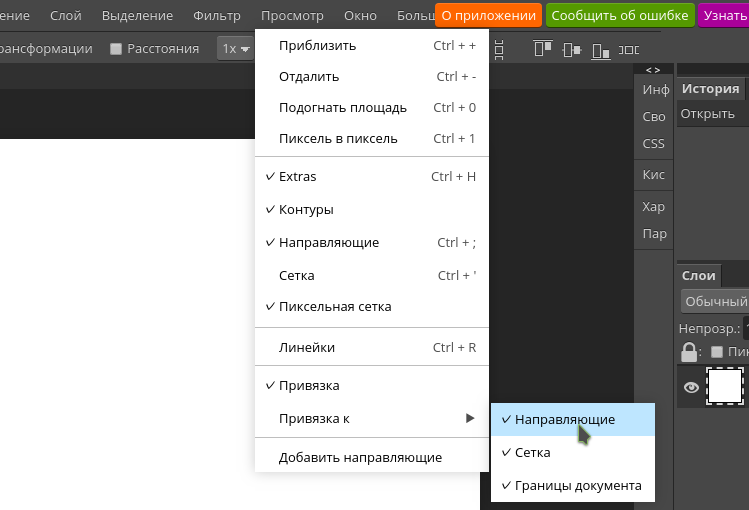749x510 pixels.
Task: Open the 1x zoom dropdown
Action: click(x=235, y=49)
